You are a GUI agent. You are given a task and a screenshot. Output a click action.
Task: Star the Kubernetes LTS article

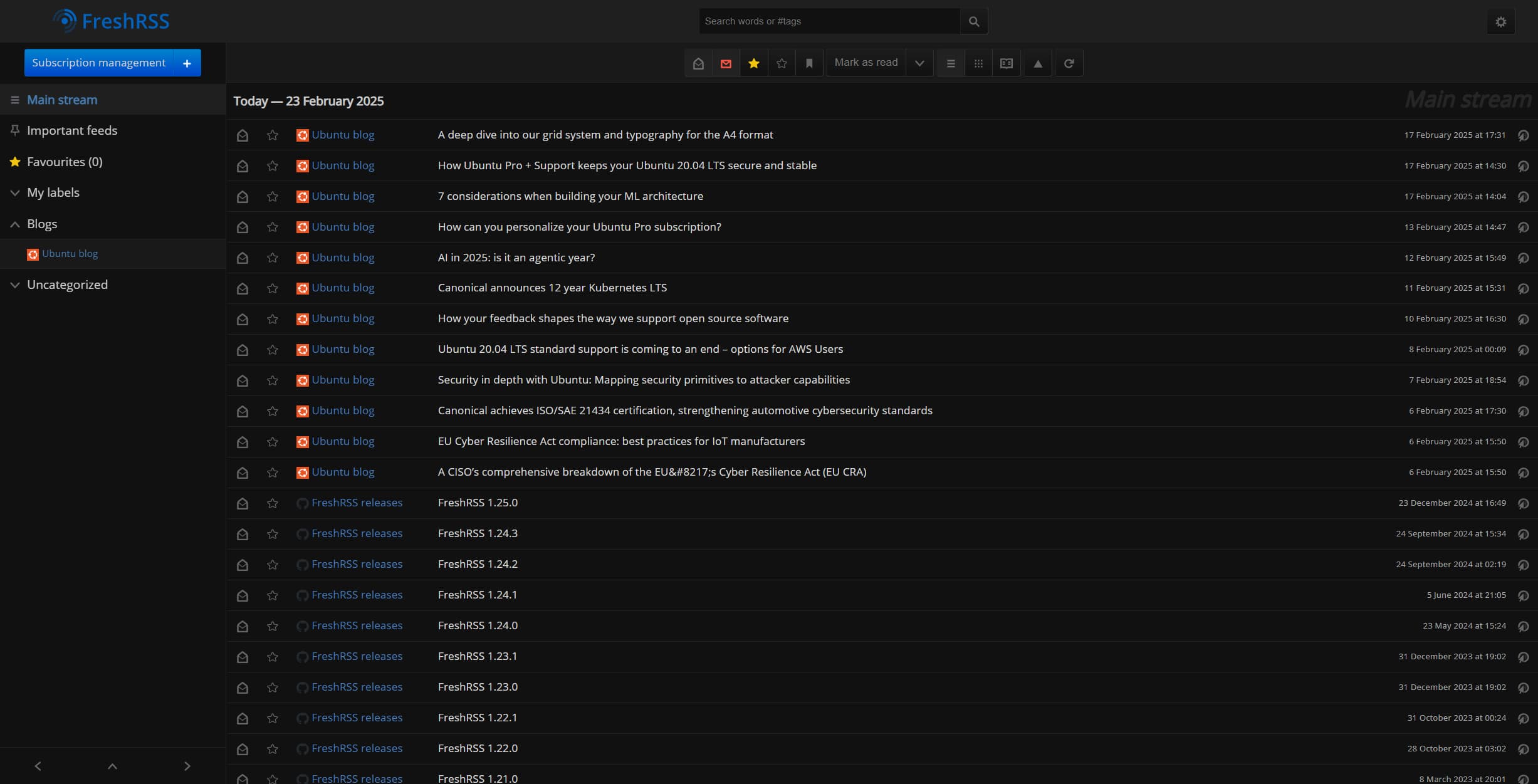coord(272,288)
